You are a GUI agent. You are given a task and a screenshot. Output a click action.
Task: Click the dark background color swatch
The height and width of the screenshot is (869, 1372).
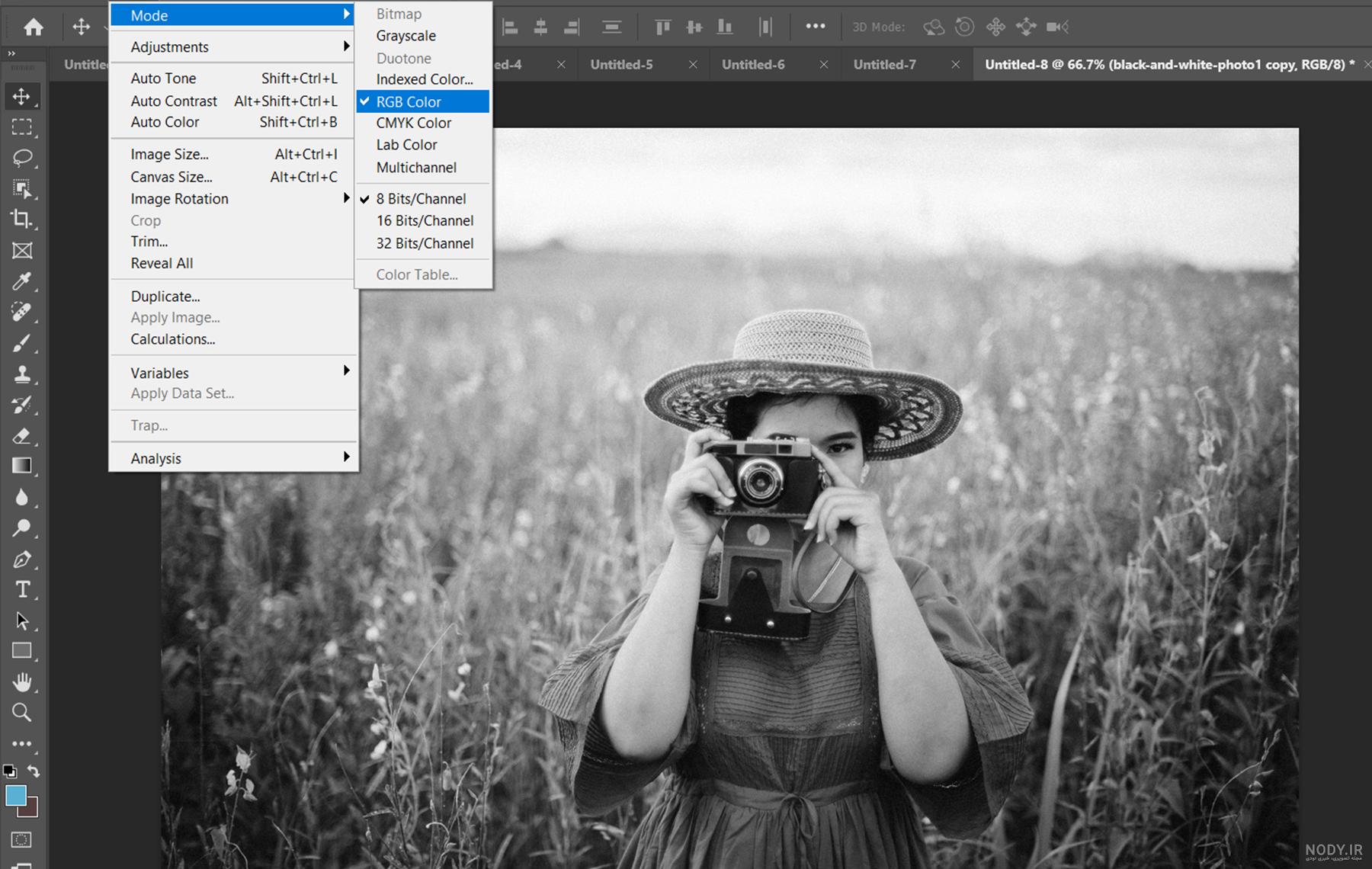pos(30,809)
